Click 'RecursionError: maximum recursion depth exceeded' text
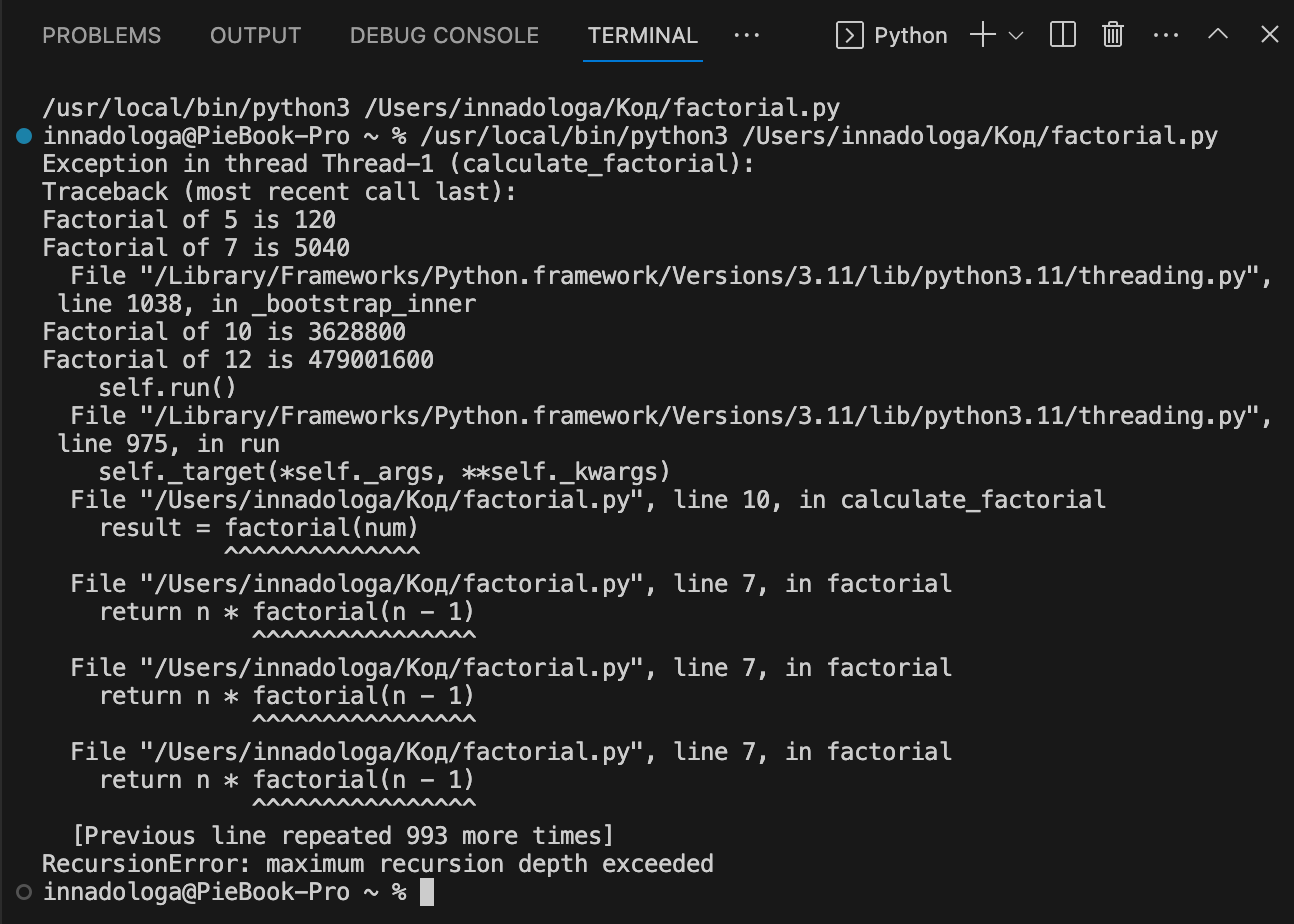Image resolution: width=1294 pixels, height=924 pixels. [378, 864]
